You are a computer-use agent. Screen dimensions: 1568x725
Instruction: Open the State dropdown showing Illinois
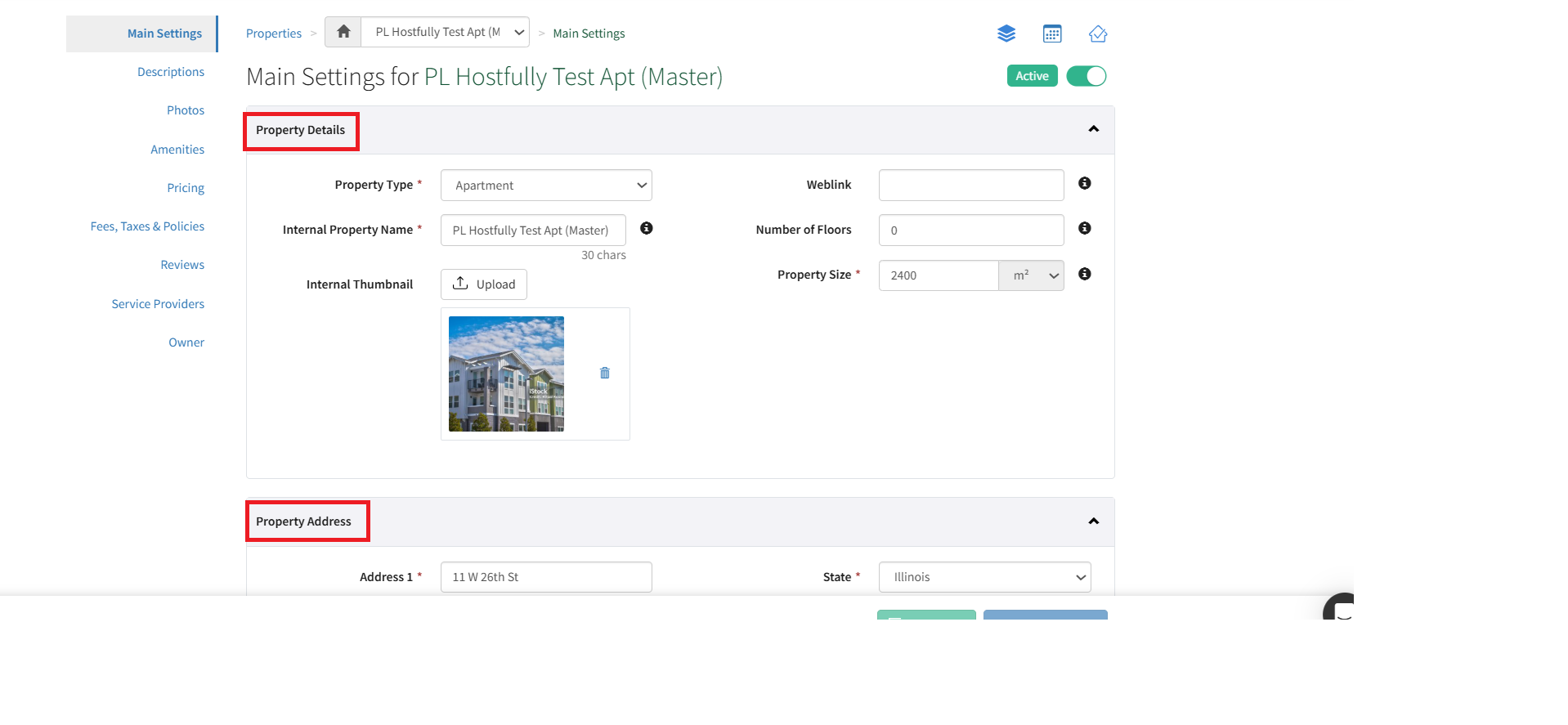click(984, 577)
